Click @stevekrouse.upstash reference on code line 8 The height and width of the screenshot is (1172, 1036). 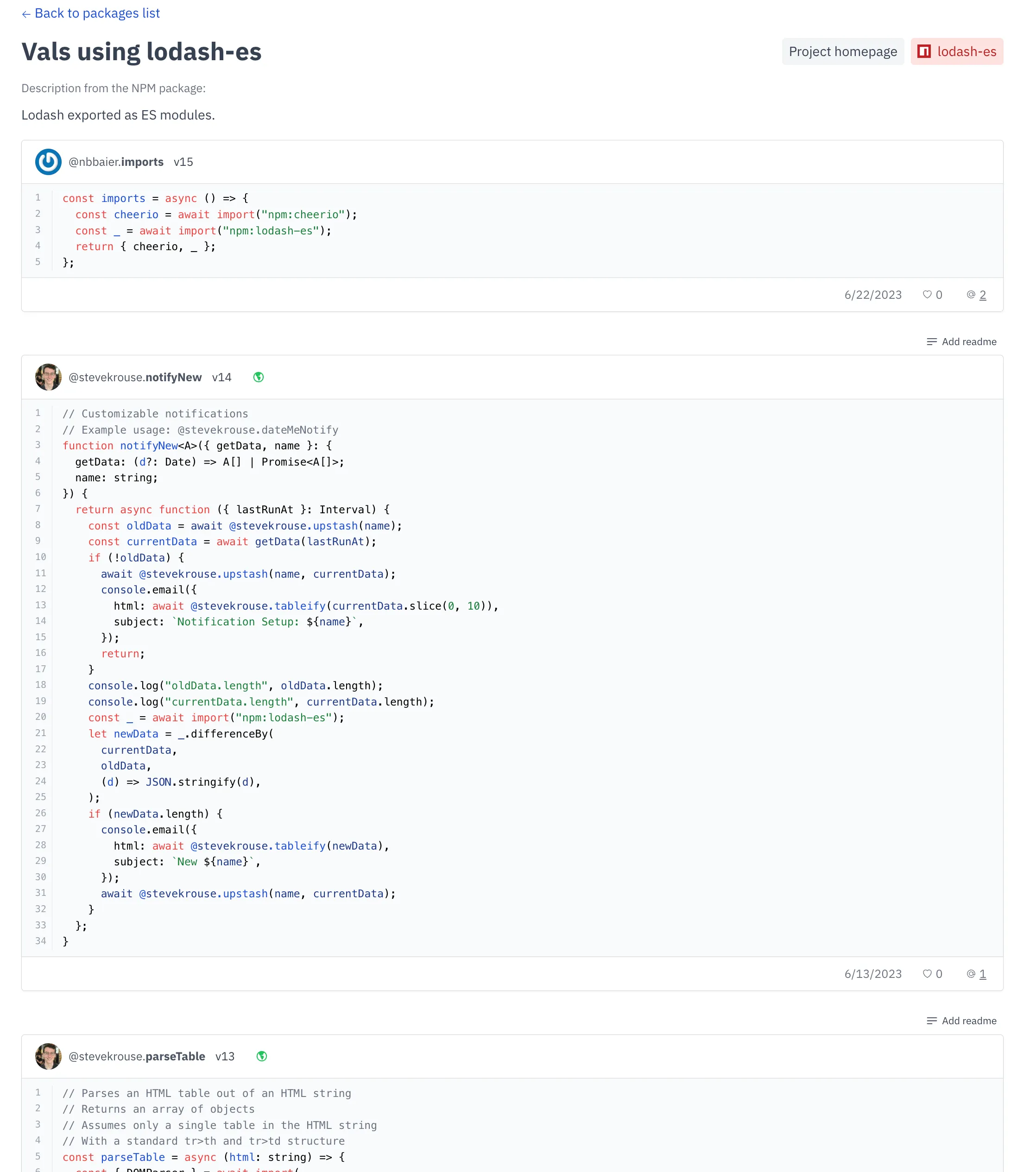pos(293,526)
